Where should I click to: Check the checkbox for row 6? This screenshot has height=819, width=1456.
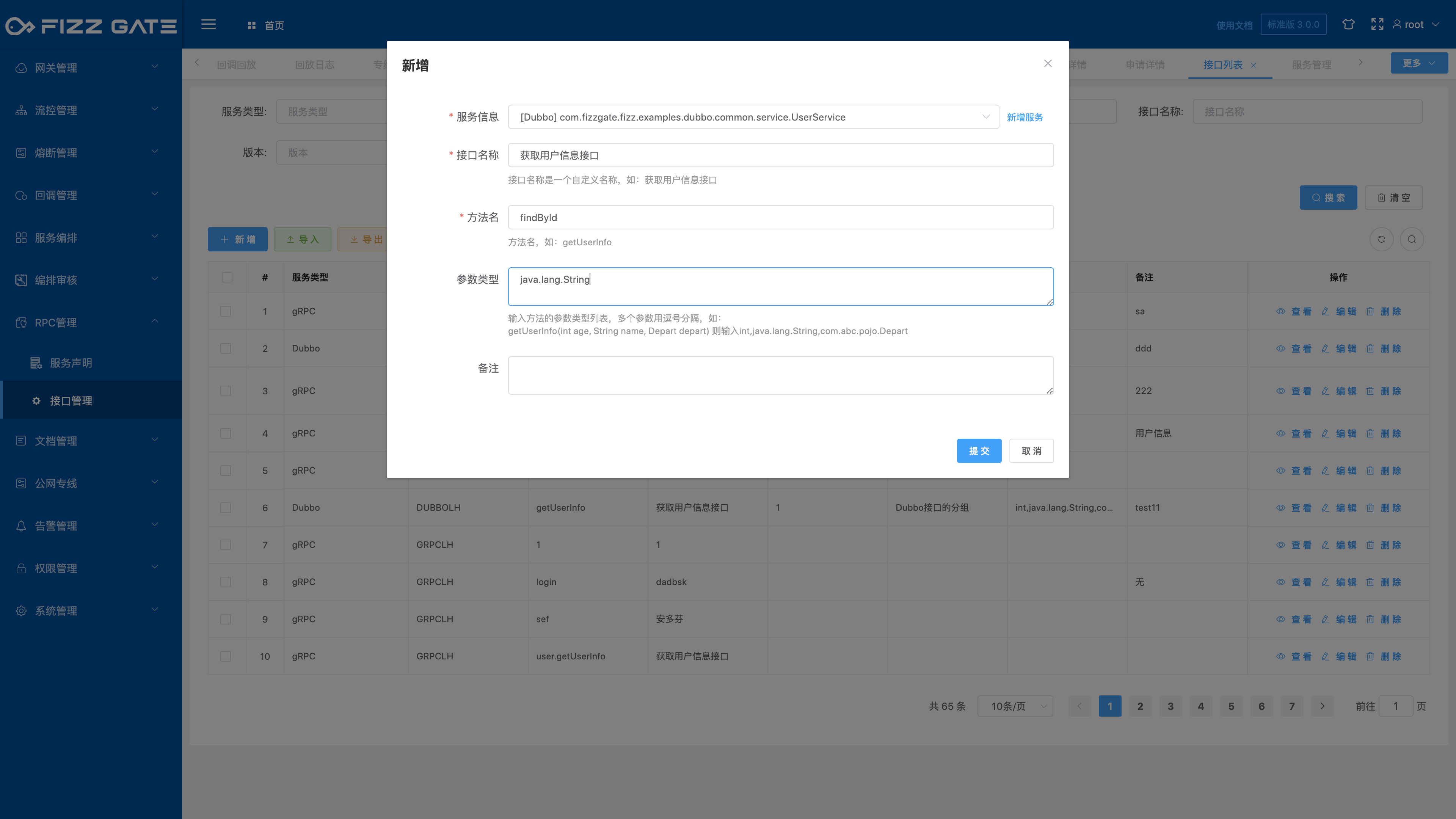(226, 508)
